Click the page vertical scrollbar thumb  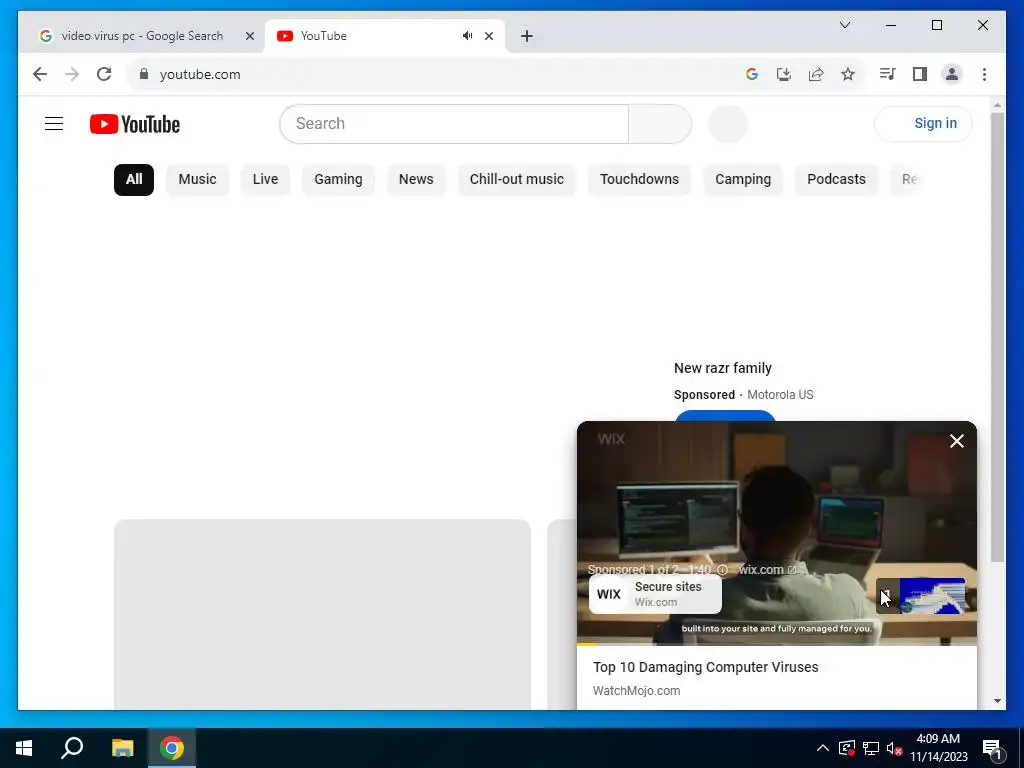click(x=997, y=336)
